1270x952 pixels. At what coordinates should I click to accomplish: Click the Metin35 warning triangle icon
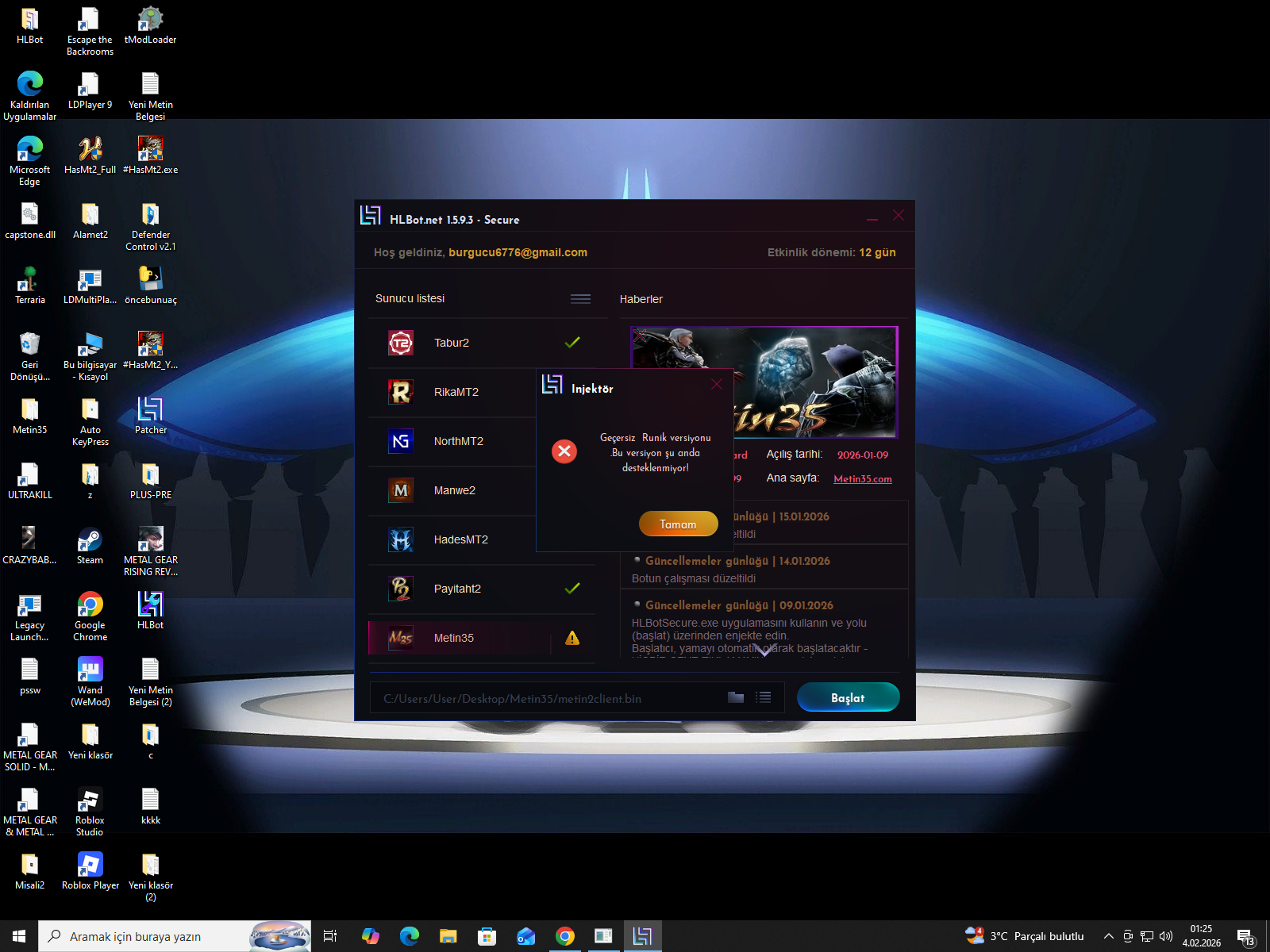click(572, 638)
